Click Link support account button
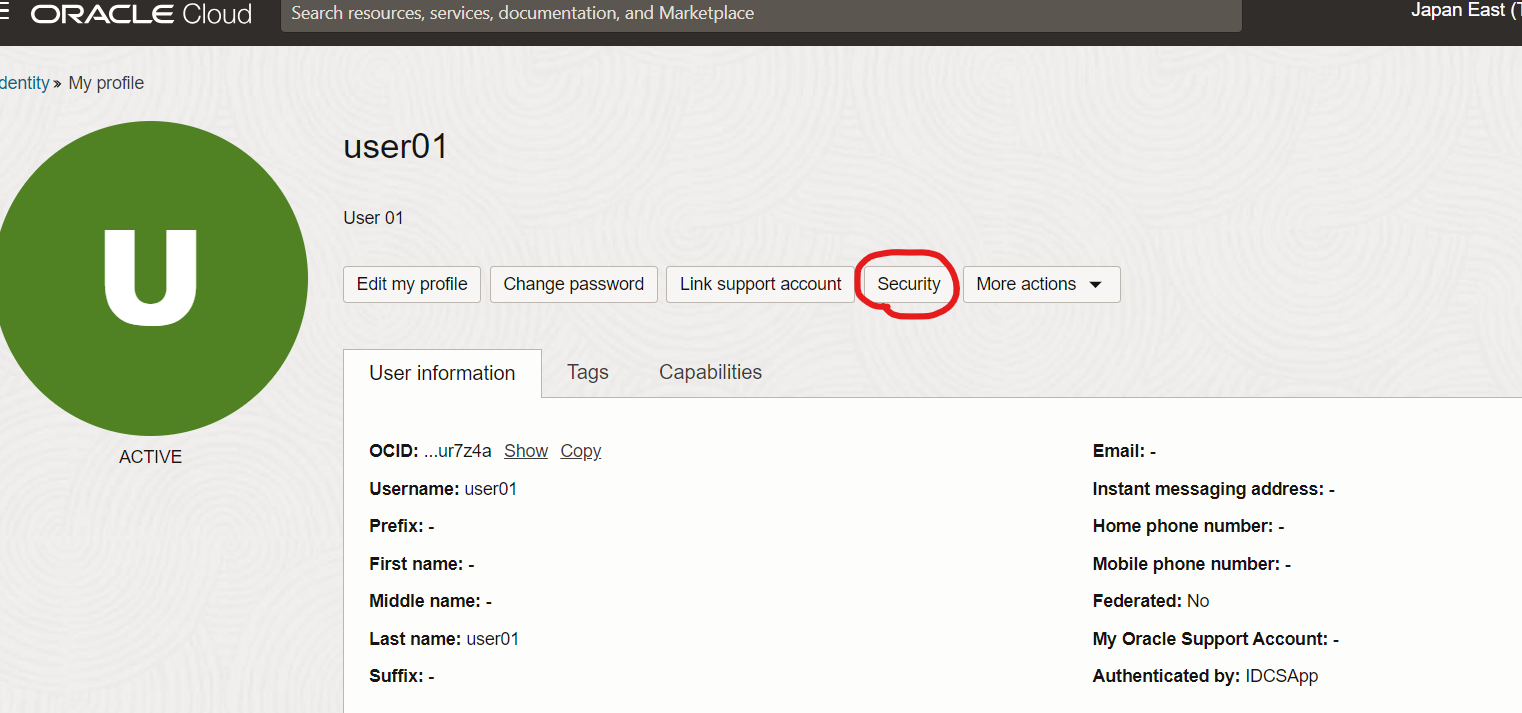Viewport: 1522px width, 713px height. tap(760, 284)
